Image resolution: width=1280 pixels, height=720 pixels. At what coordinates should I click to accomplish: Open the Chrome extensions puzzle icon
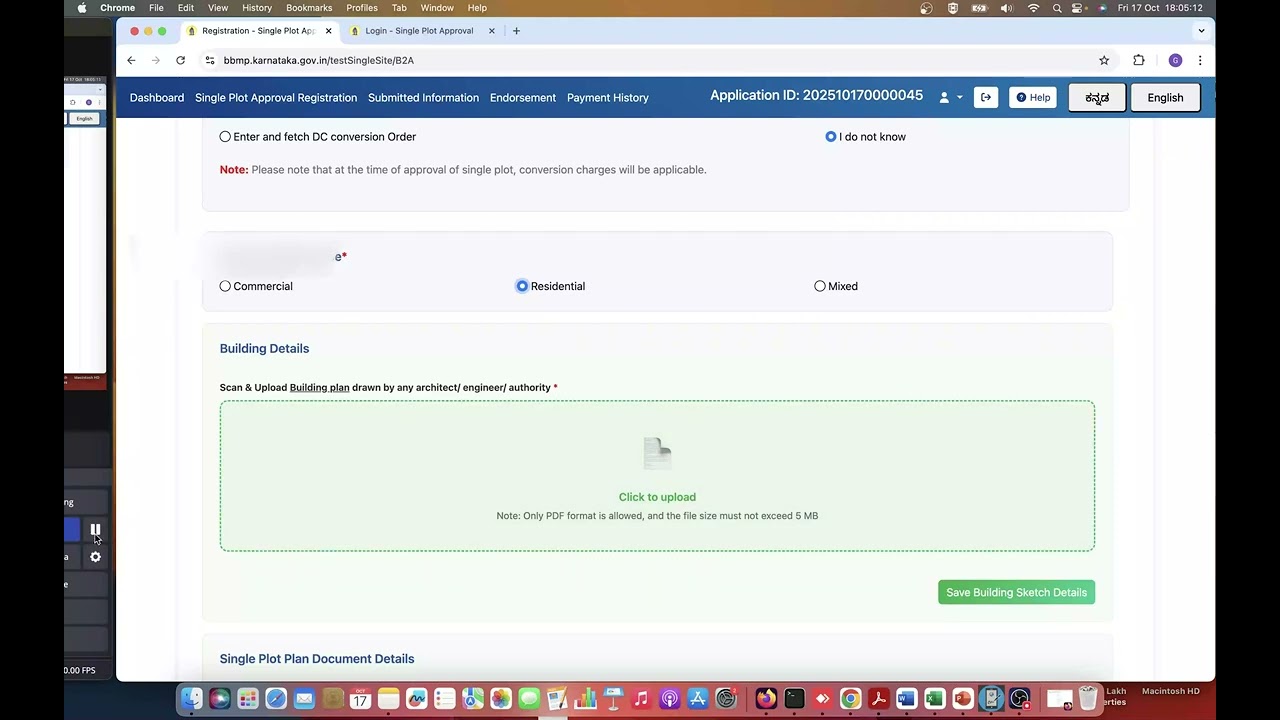[x=1139, y=60]
